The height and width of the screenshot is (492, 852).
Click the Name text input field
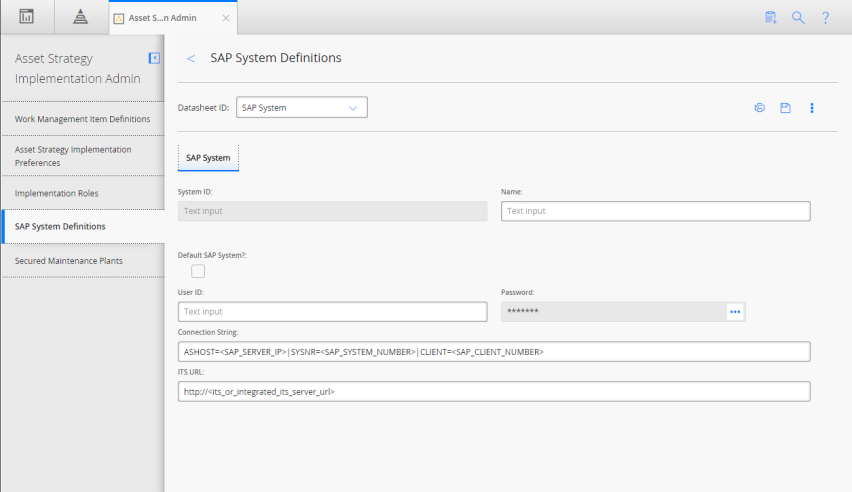pyautogui.click(x=655, y=211)
